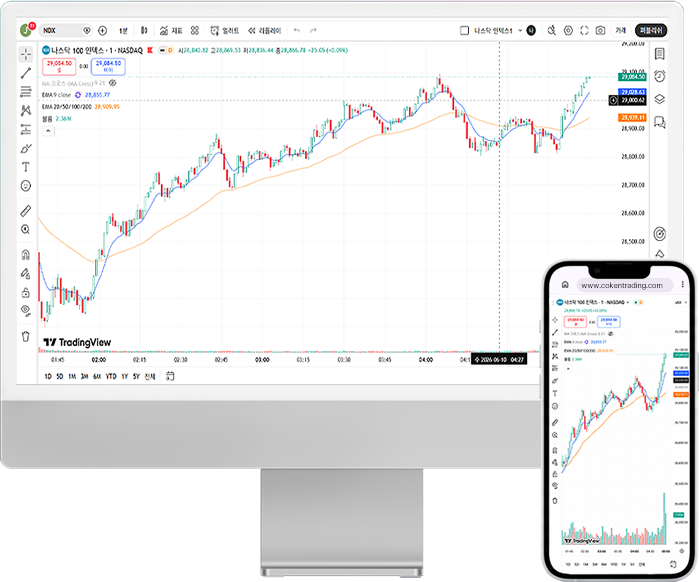Toggle stay-in-drawing-mode pencil lock icon
The height and width of the screenshot is (582, 699).
click(26, 273)
